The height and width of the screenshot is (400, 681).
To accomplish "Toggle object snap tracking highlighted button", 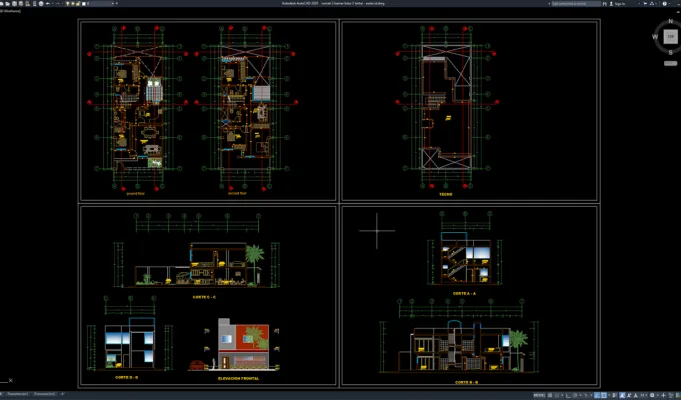I will 597,395.
